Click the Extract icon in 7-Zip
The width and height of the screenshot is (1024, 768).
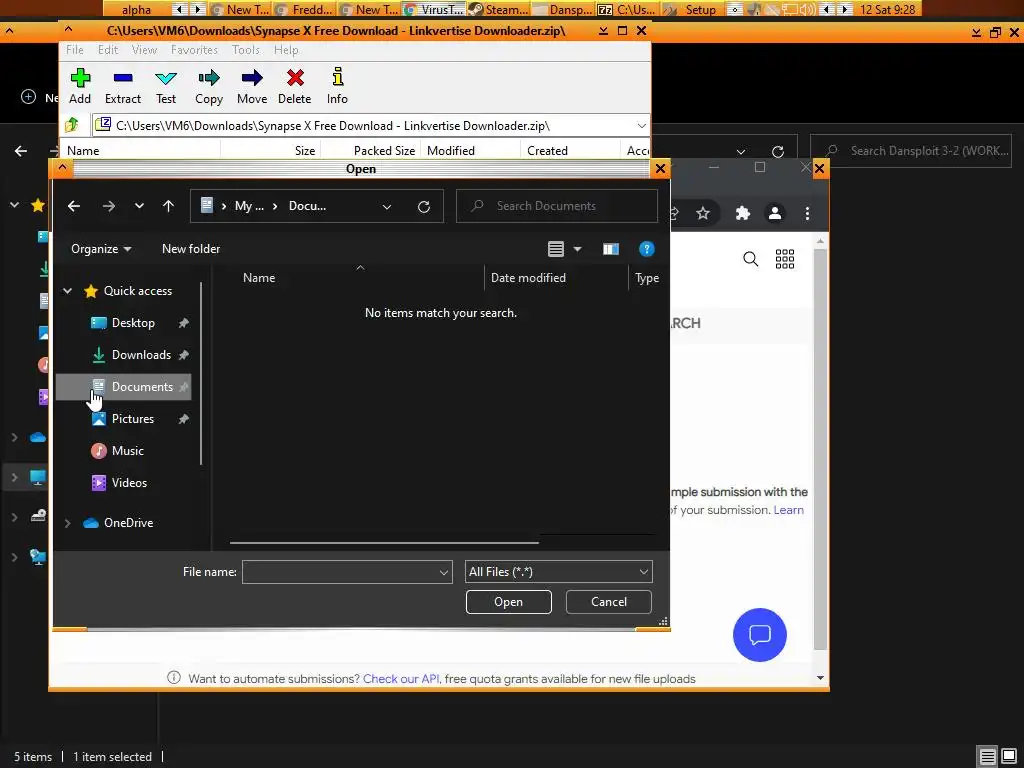[x=123, y=78]
